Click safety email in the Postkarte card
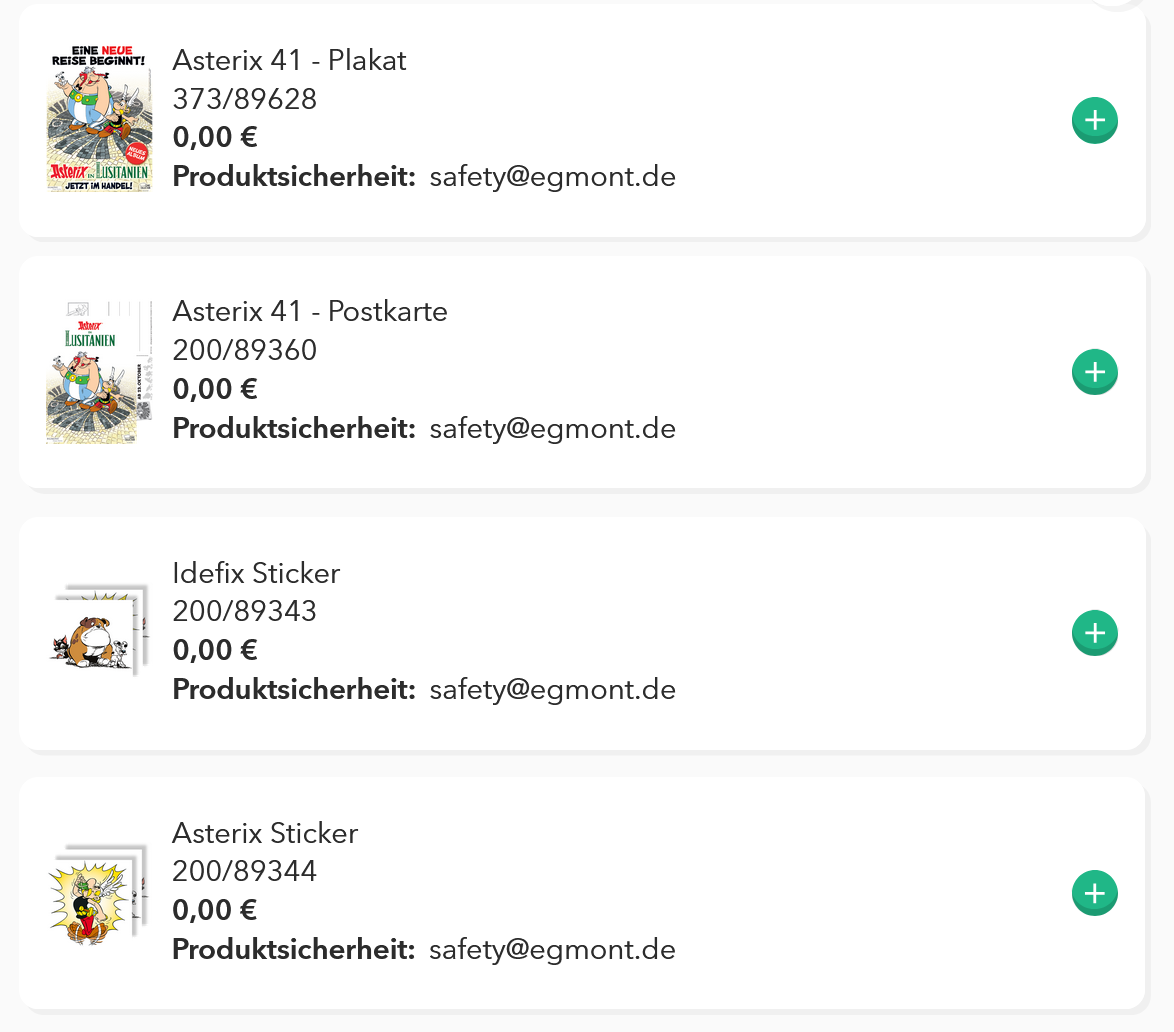 (x=552, y=429)
